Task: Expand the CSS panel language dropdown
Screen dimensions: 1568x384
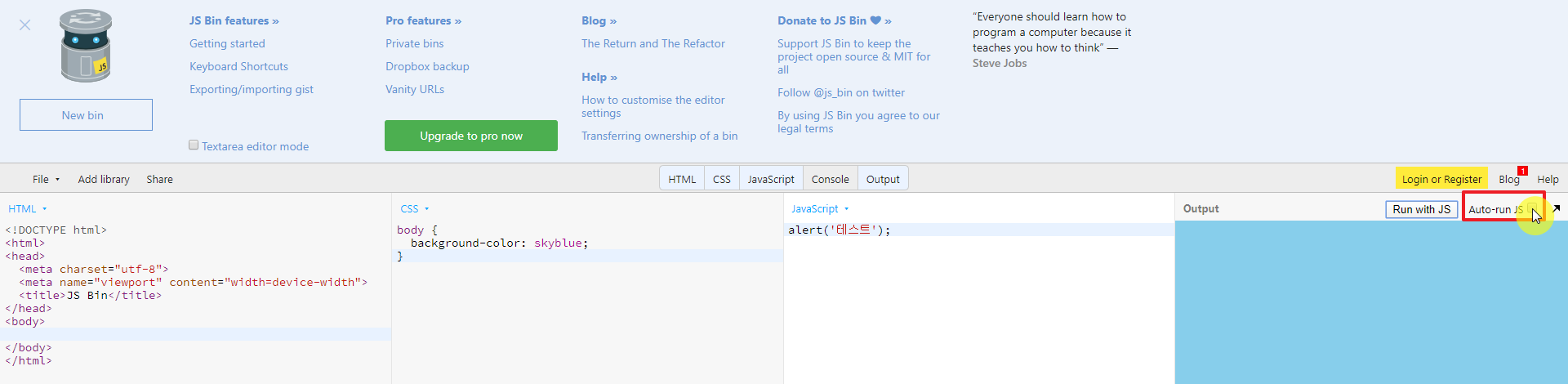Action: tap(415, 209)
